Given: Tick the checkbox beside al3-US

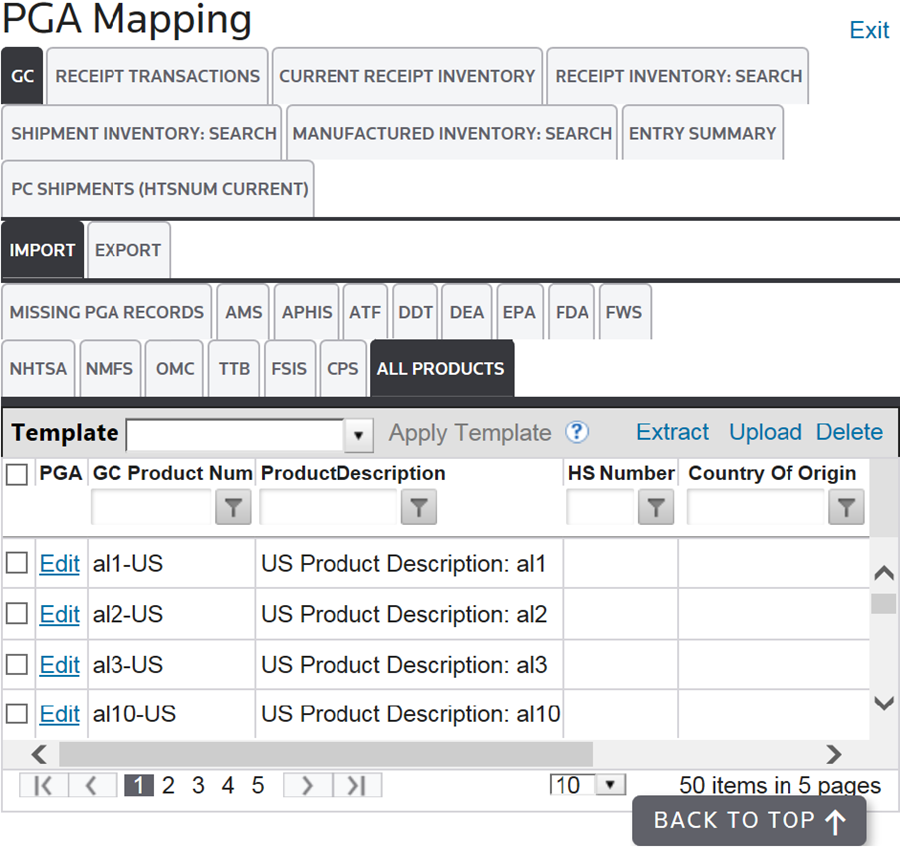Looking at the screenshot, I should [x=17, y=665].
